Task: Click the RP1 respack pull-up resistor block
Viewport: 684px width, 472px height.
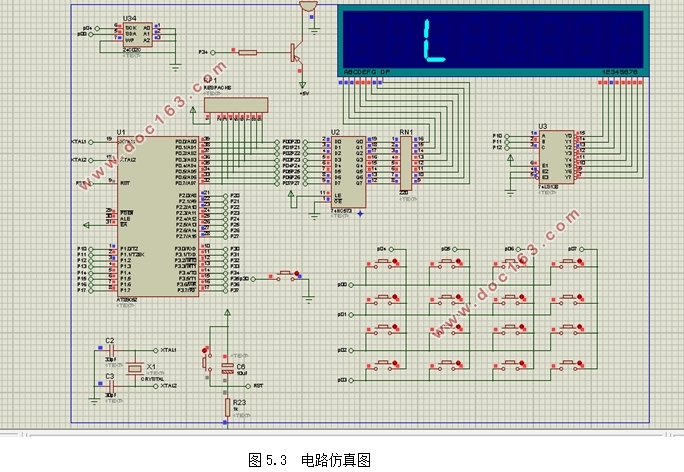Action: tap(236, 105)
